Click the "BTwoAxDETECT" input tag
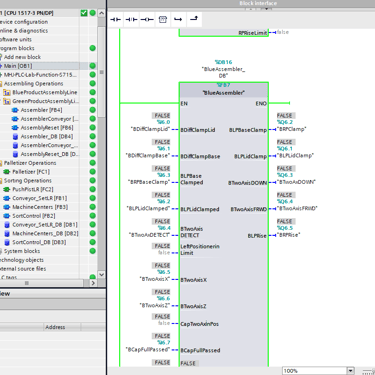 (149, 235)
